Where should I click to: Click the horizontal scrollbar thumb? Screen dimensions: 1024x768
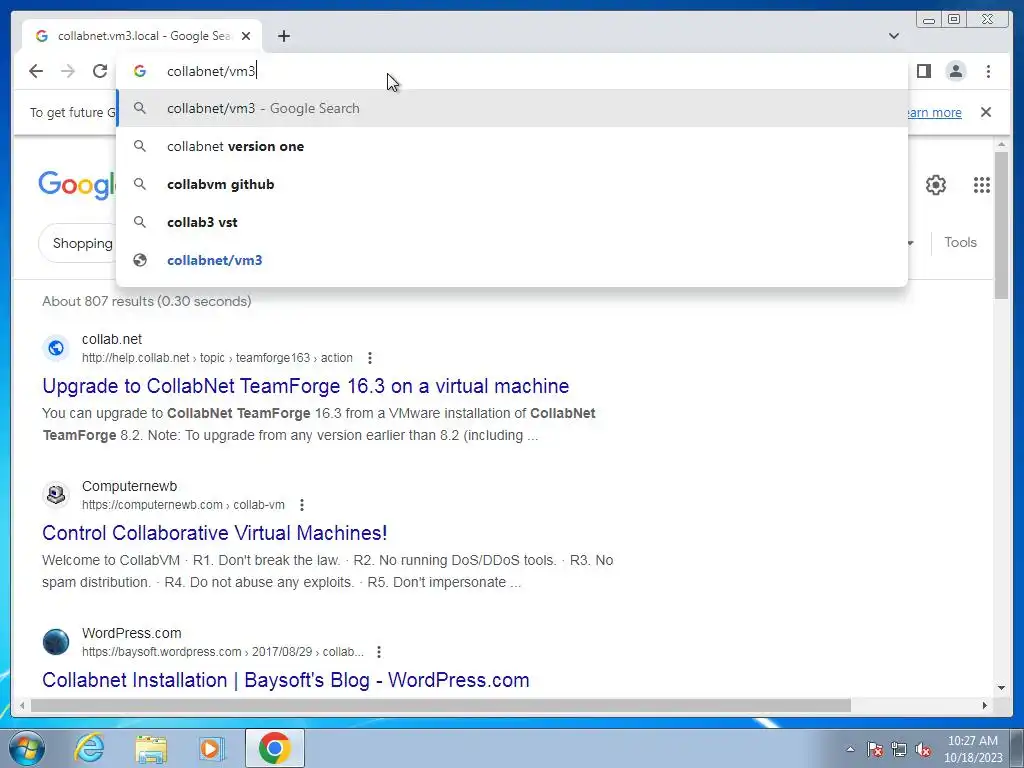coord(441,705)
